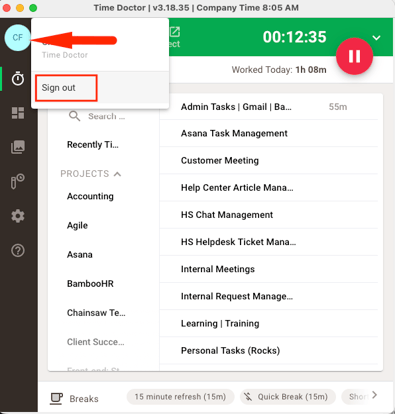Select the Personal Tasks (Rocks) task
Image resolution: width=395 pixels, height=414 pixels.
tap(269, 351)
